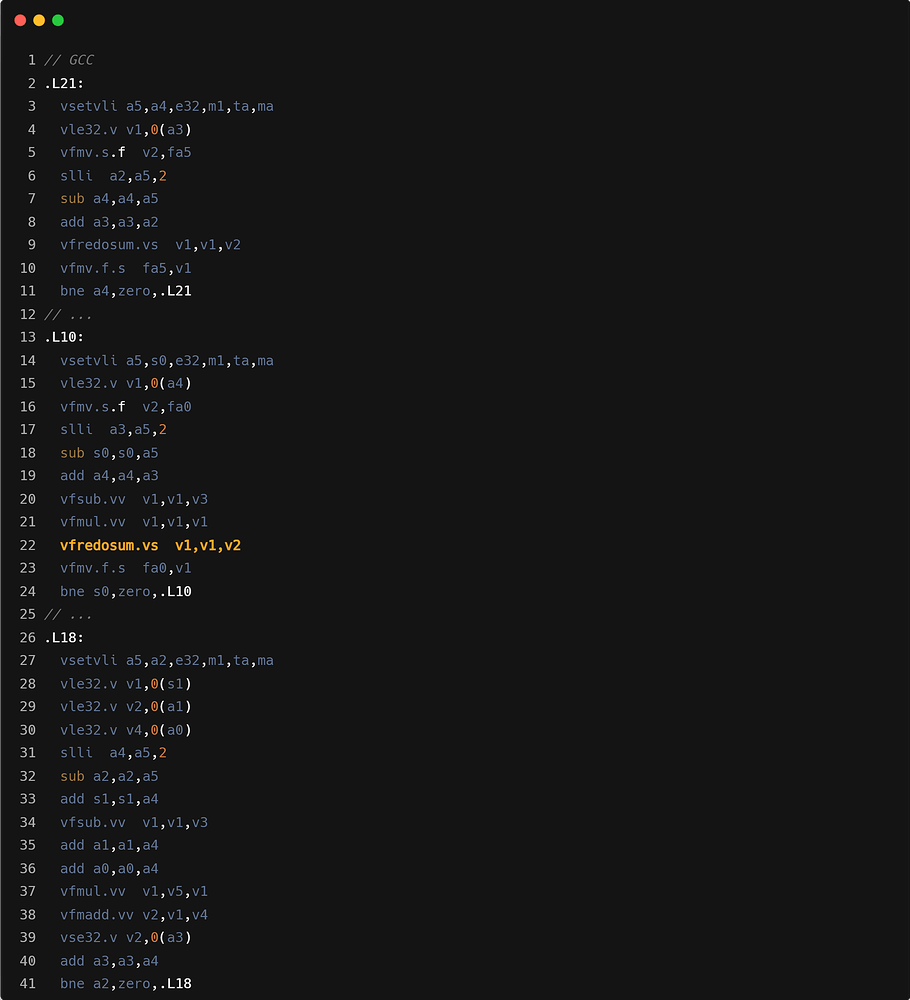Click the yellow minimize button
This screenshot has height=1000, width=910.
coord(38,18)
